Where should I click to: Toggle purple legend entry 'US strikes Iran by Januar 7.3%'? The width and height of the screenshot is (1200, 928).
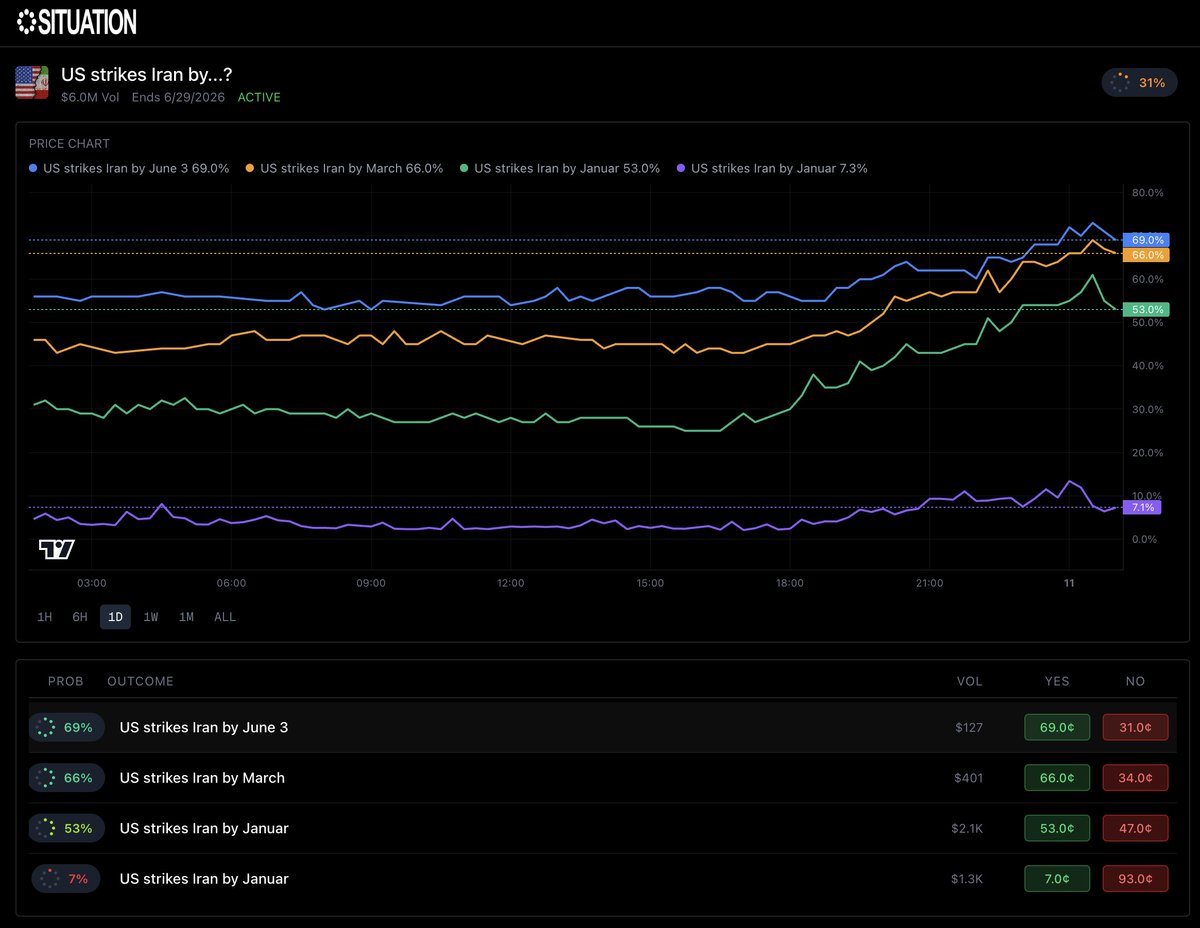click(772, 168)
